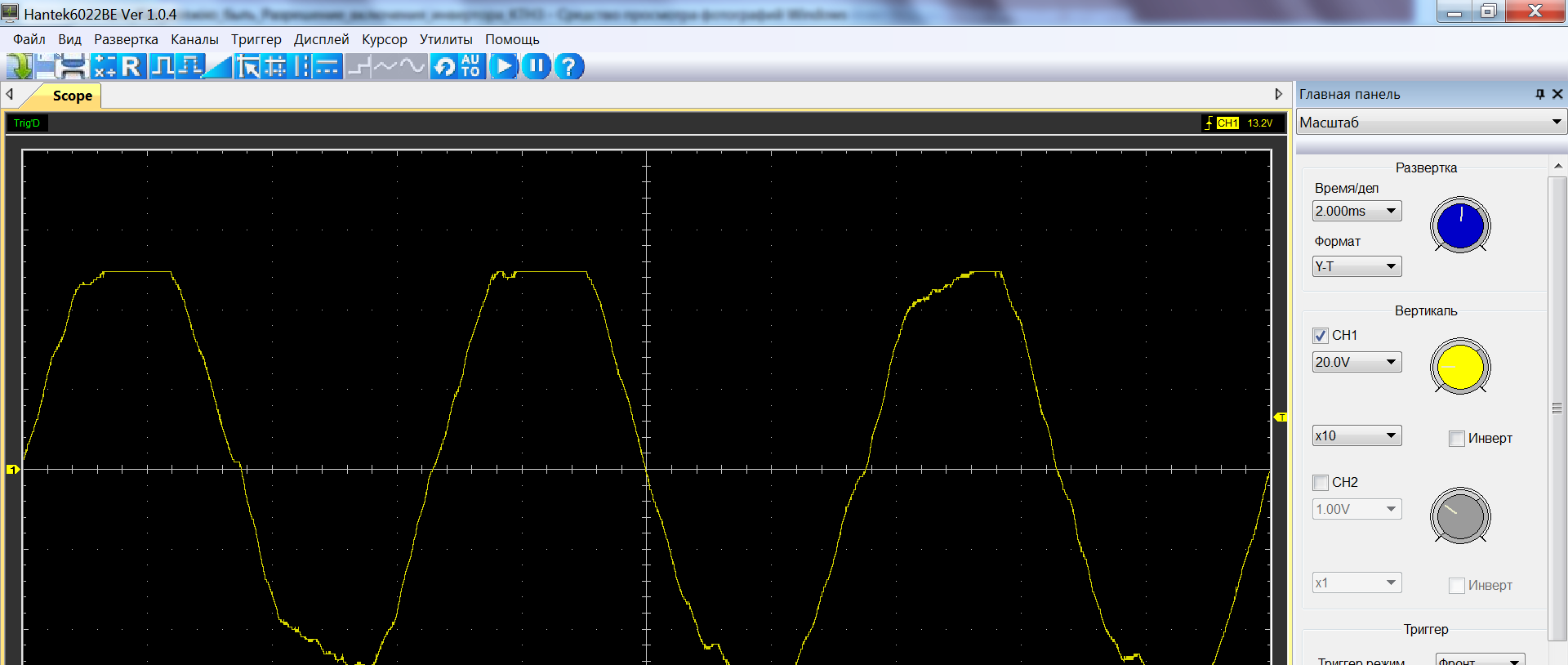Screen dimensions: 1568x665
Task: Click the CH1 zero level marker on left edge
Action: 13,469
